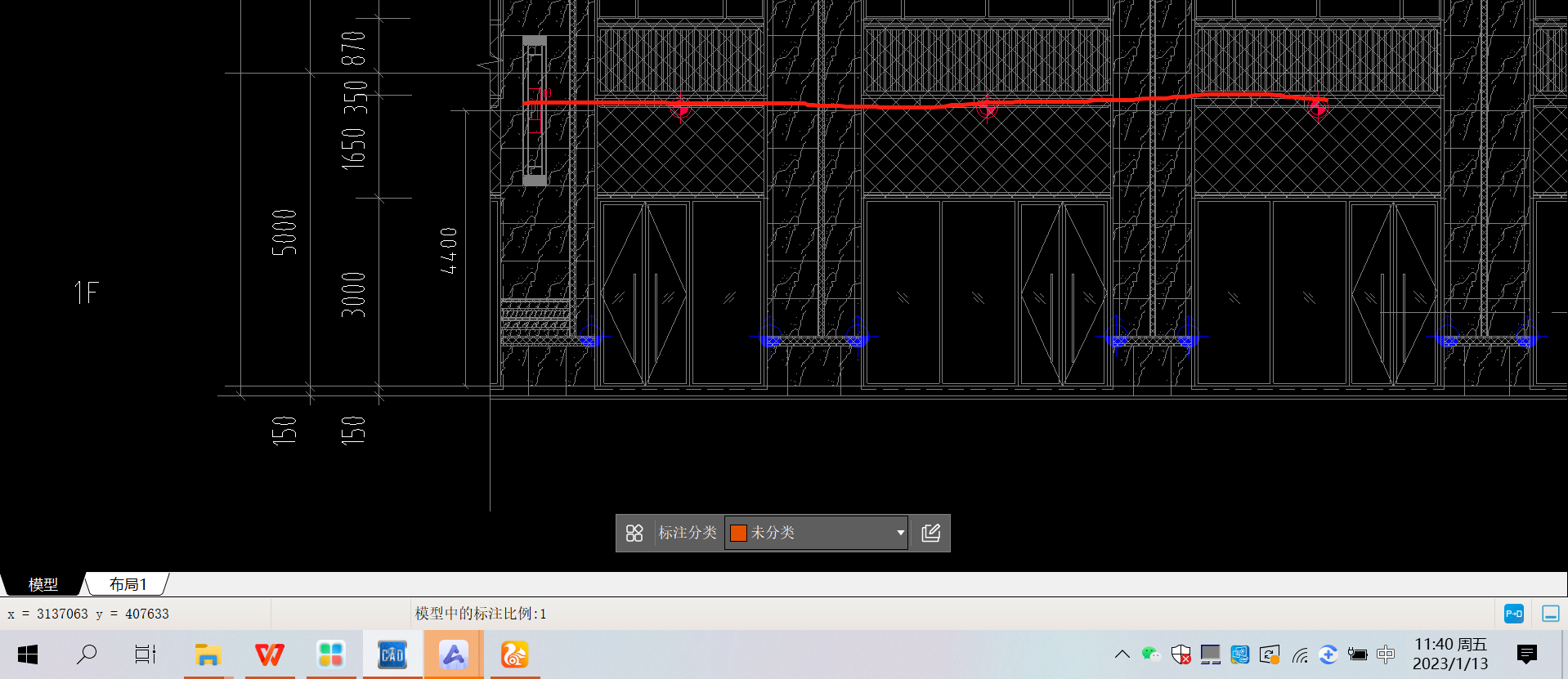Image resolution: width=1568 pixels, height=679 pixels.
Task: Click the blue panel toggle status icon
Action: 1550,614
